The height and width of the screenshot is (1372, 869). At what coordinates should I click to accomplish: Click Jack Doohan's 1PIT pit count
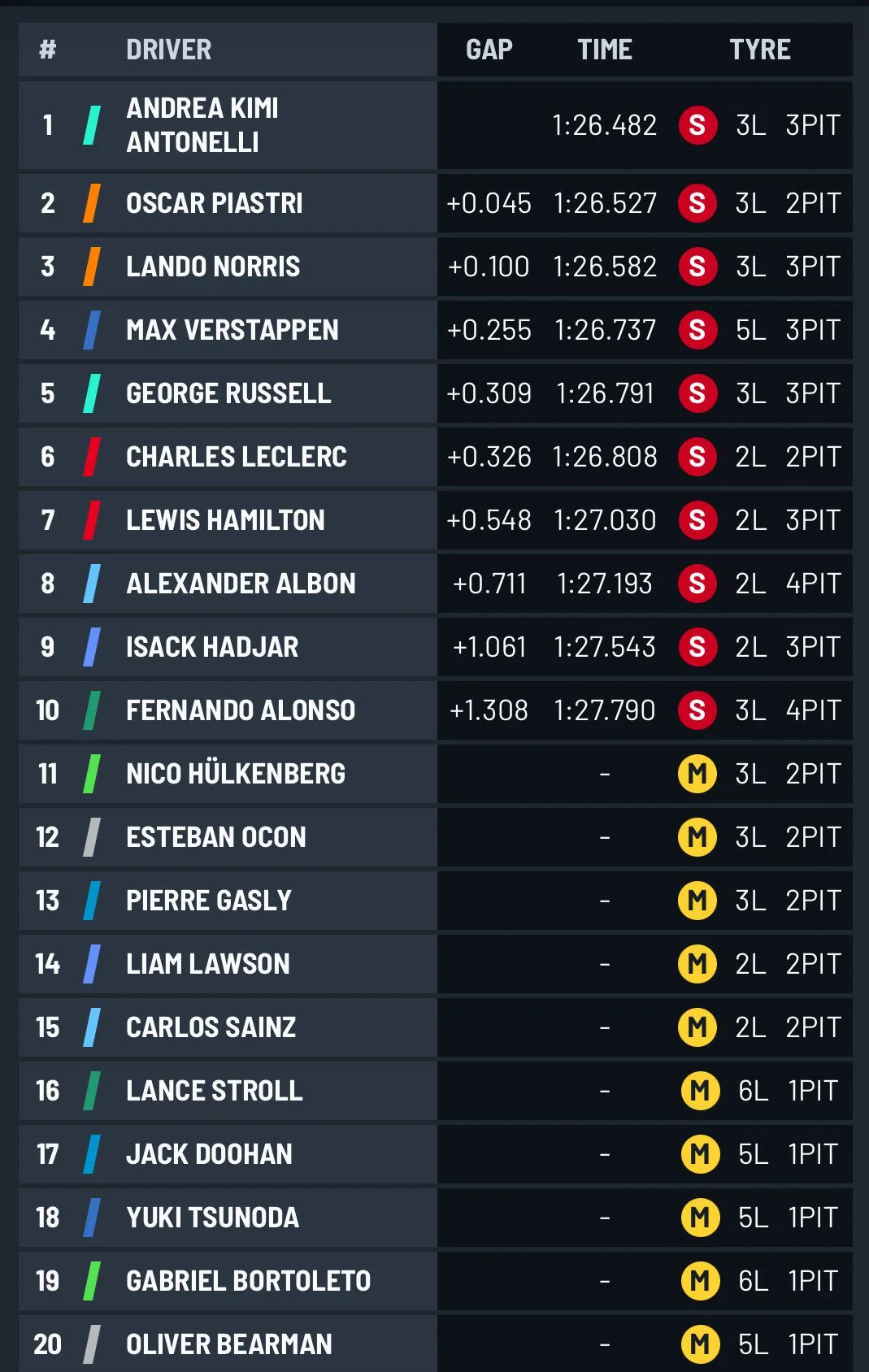[x=812, y=1154]
